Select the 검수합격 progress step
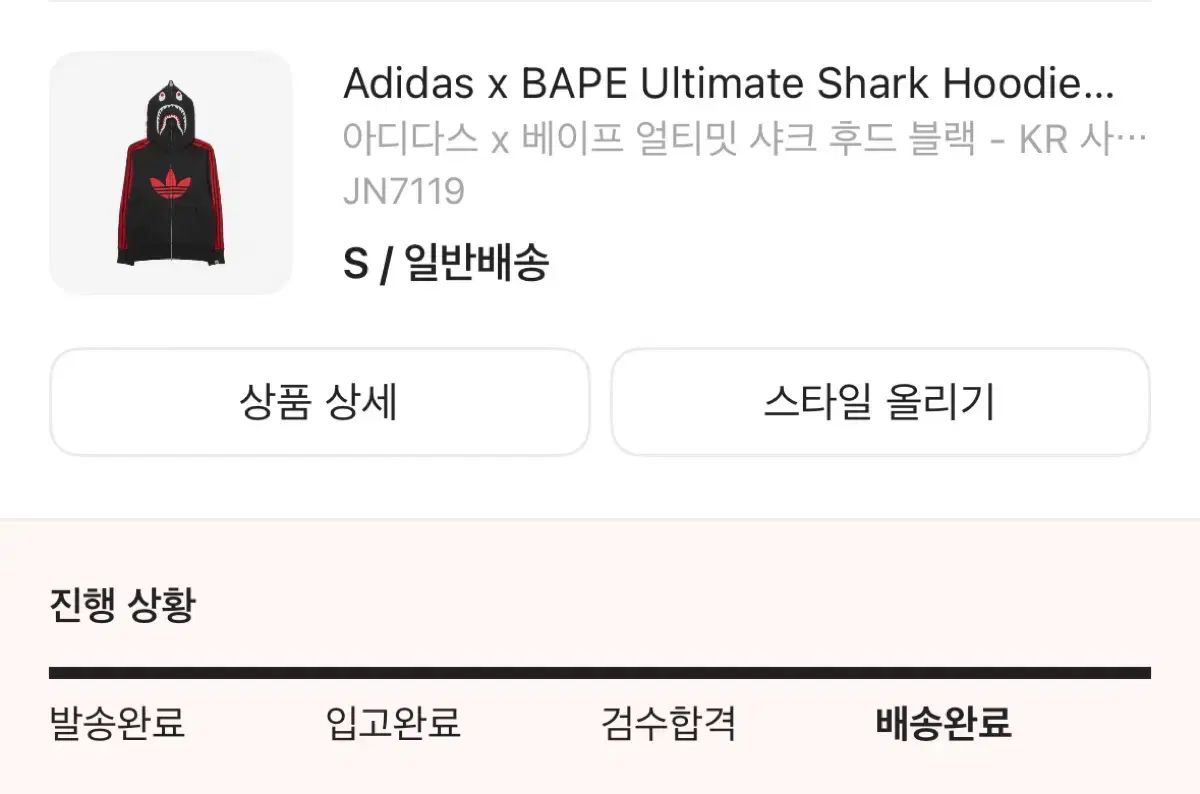Viewport: 1200px width, 794px height. point(669,722)
